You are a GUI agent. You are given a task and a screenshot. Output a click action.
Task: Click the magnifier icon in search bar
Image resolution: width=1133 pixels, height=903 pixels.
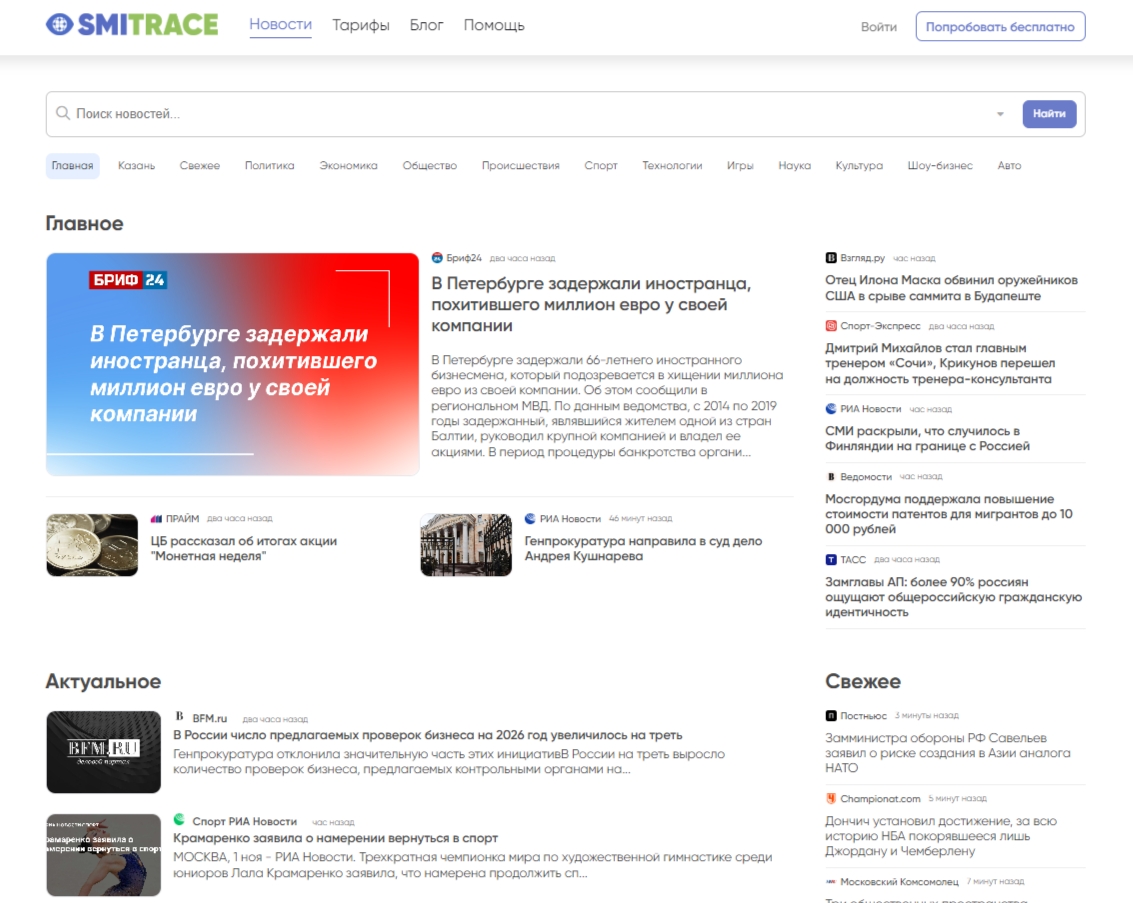(63, 114)
